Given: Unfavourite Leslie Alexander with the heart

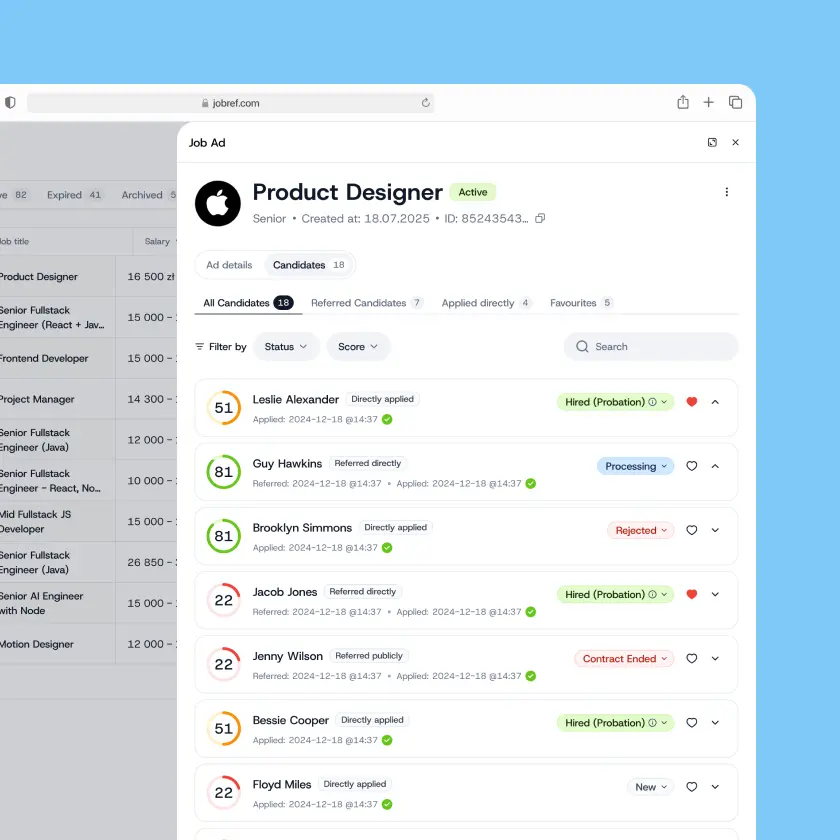Looking at the screenshot, I should (x=691, y=402).
